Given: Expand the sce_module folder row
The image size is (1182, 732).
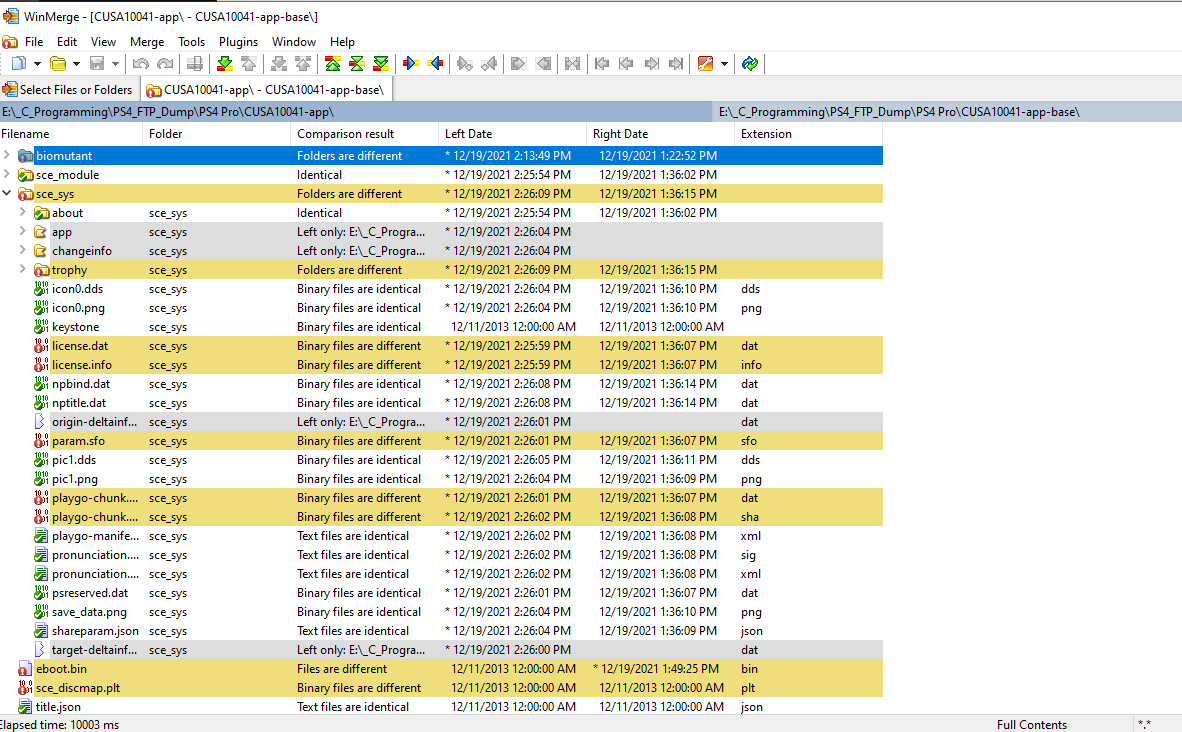Looking at the screenshot, I should point(7,174).
